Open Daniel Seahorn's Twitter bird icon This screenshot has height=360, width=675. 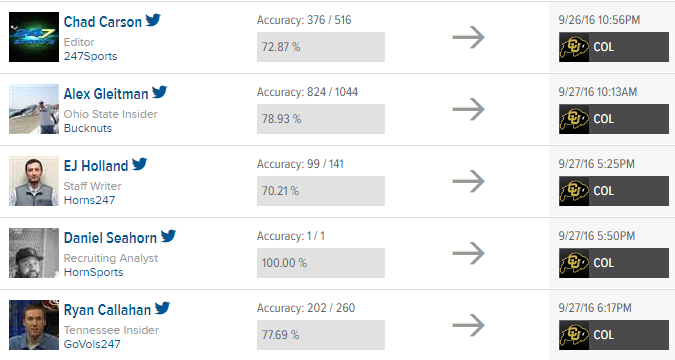tap(168, 236)
